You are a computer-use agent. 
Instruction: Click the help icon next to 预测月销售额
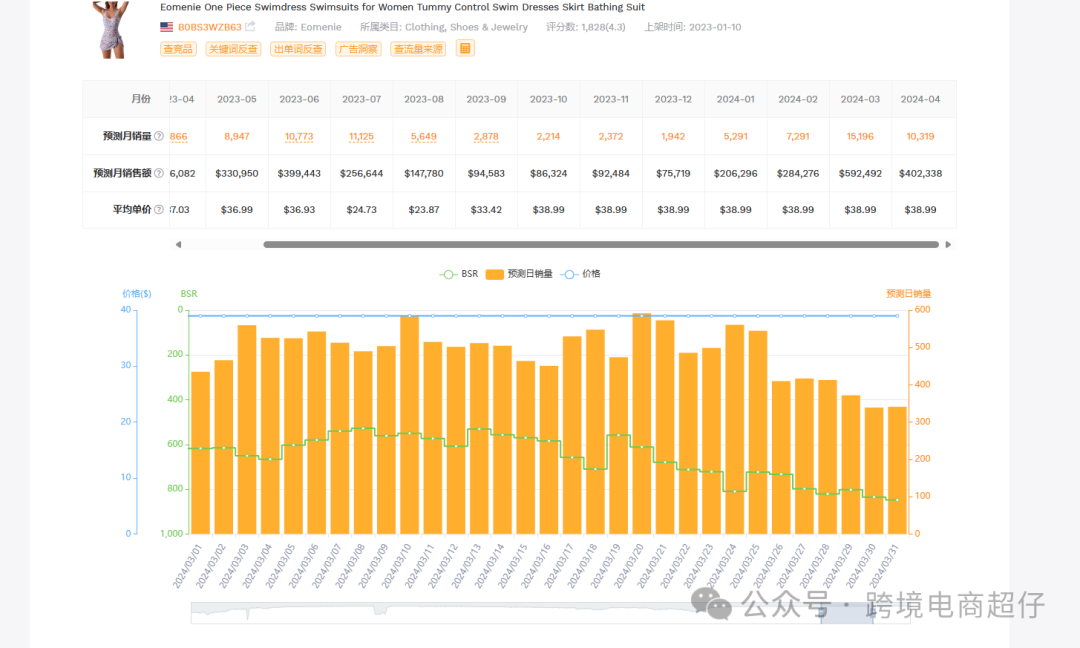coord(159,173)
